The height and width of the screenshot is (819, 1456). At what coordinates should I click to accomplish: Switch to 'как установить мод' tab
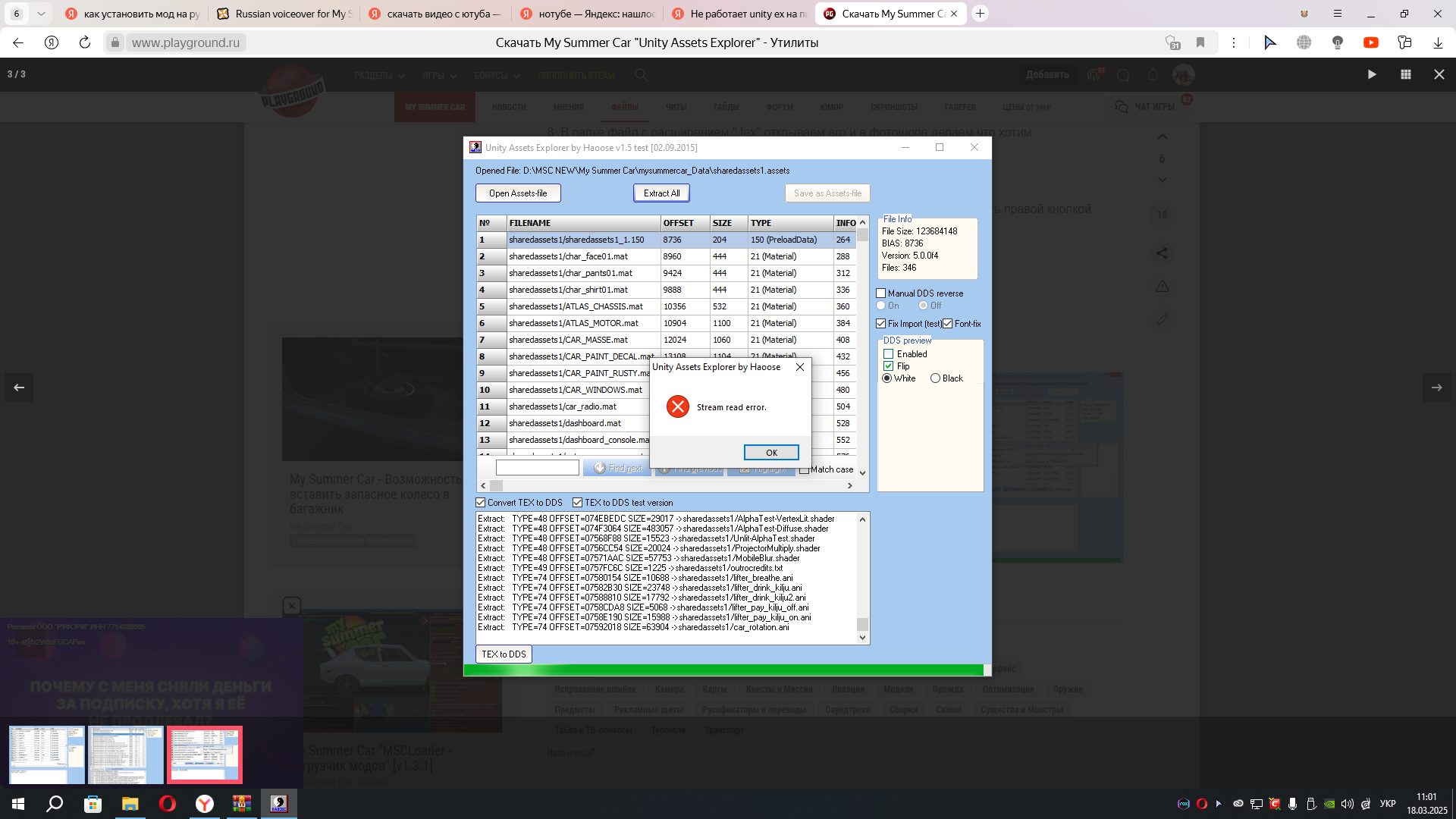[x=133, y=14]
